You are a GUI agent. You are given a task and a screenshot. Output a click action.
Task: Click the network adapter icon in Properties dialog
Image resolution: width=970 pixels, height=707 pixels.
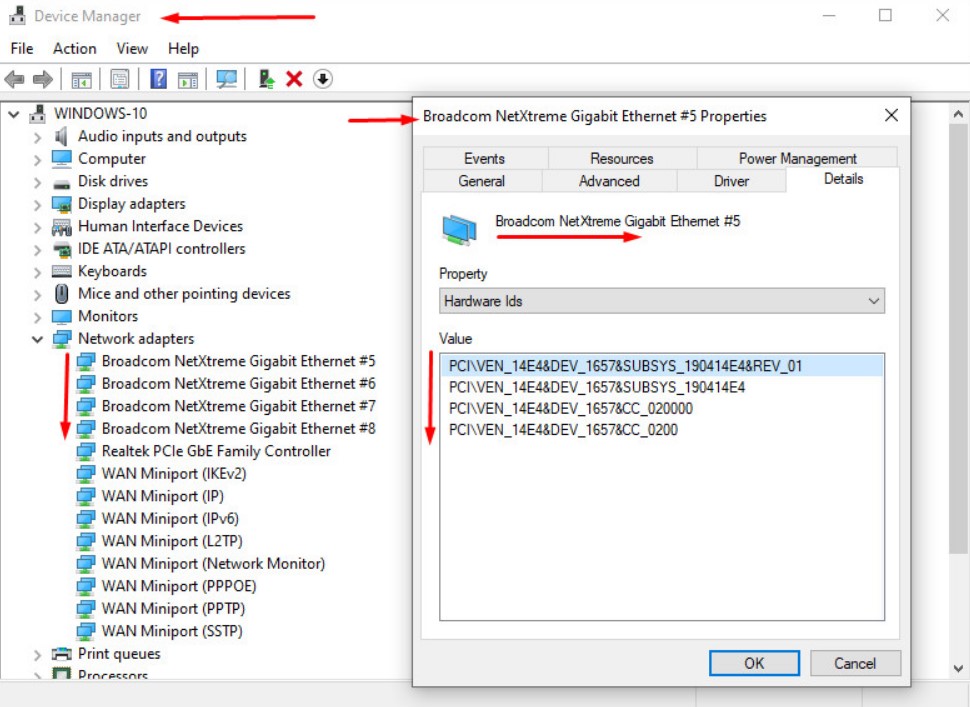tap(459, 229)
